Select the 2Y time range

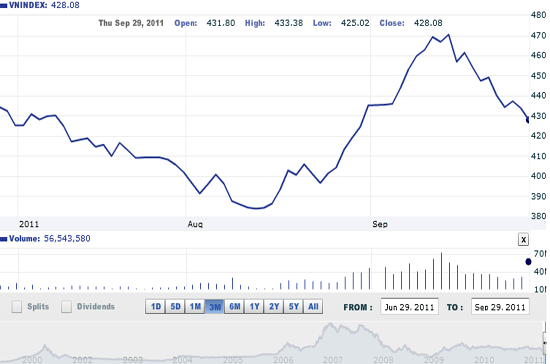point(274,307)
